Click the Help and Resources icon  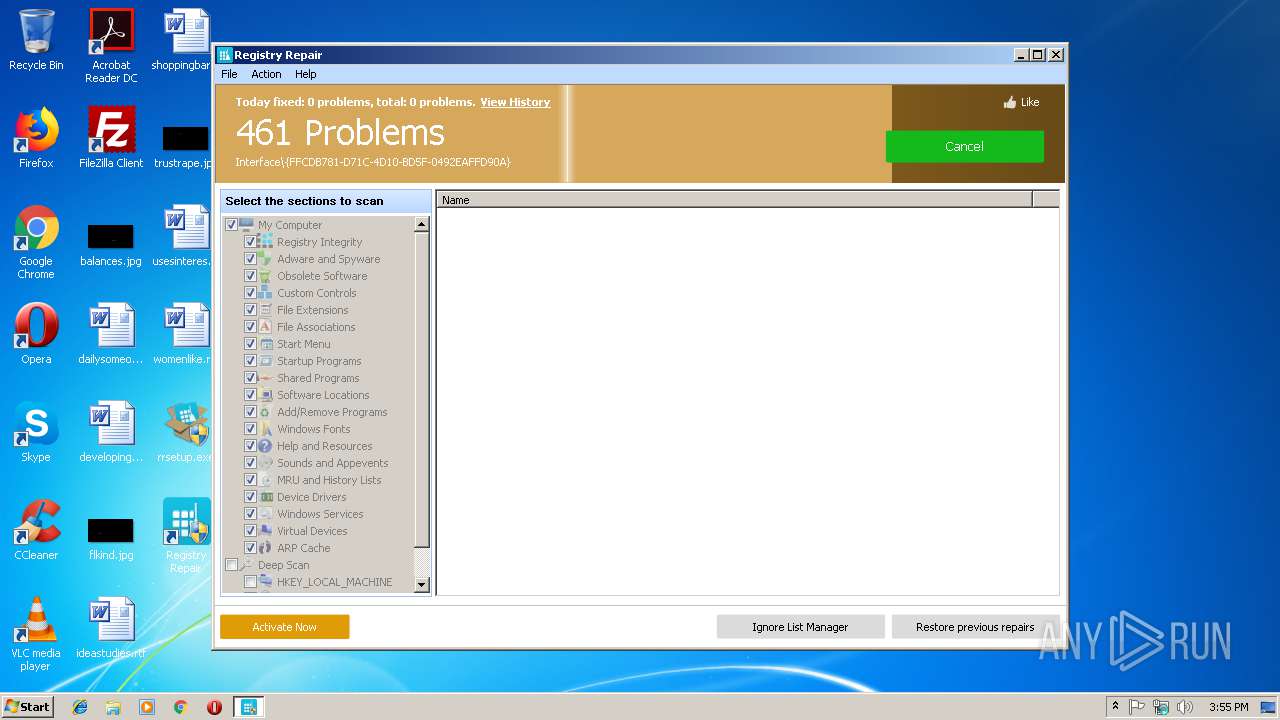click(x=266, y=446)
